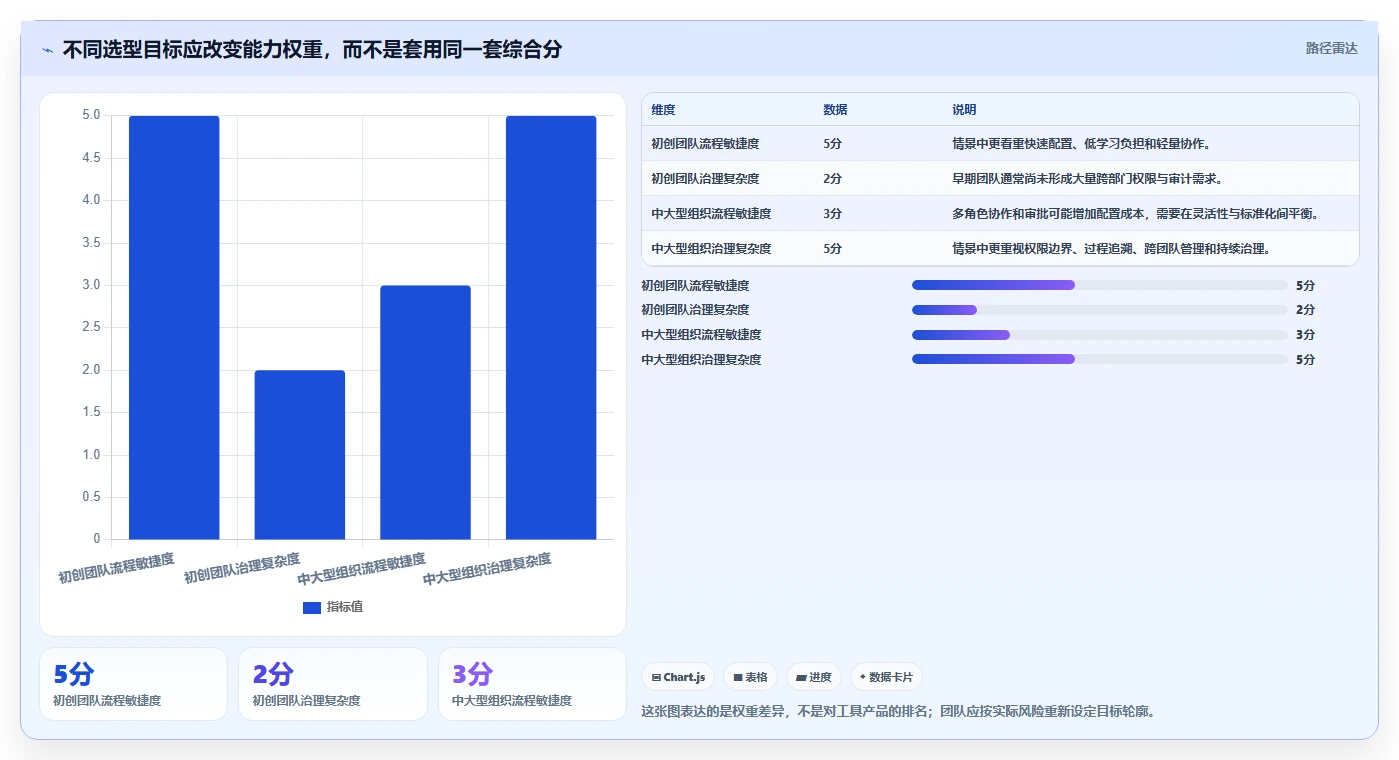
Task: Click the 表格 tag chip
Action: coord(750,677)
